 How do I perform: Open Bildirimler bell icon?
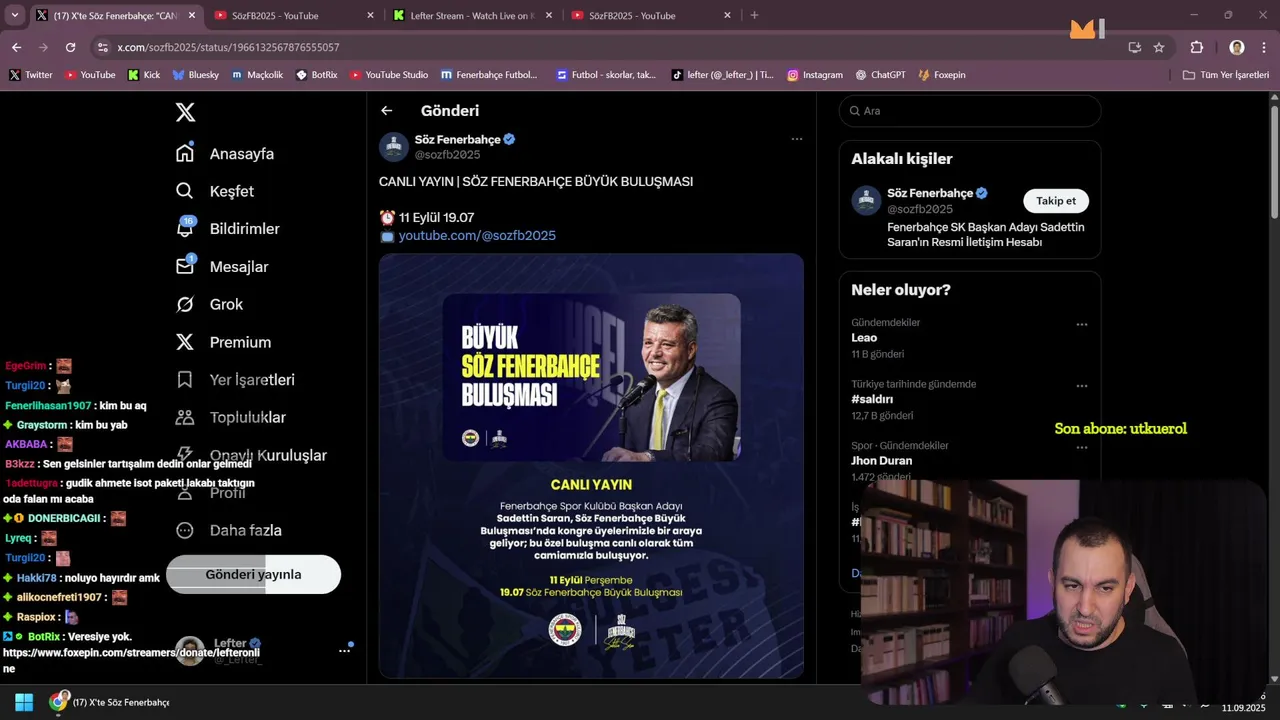(184, 228)
